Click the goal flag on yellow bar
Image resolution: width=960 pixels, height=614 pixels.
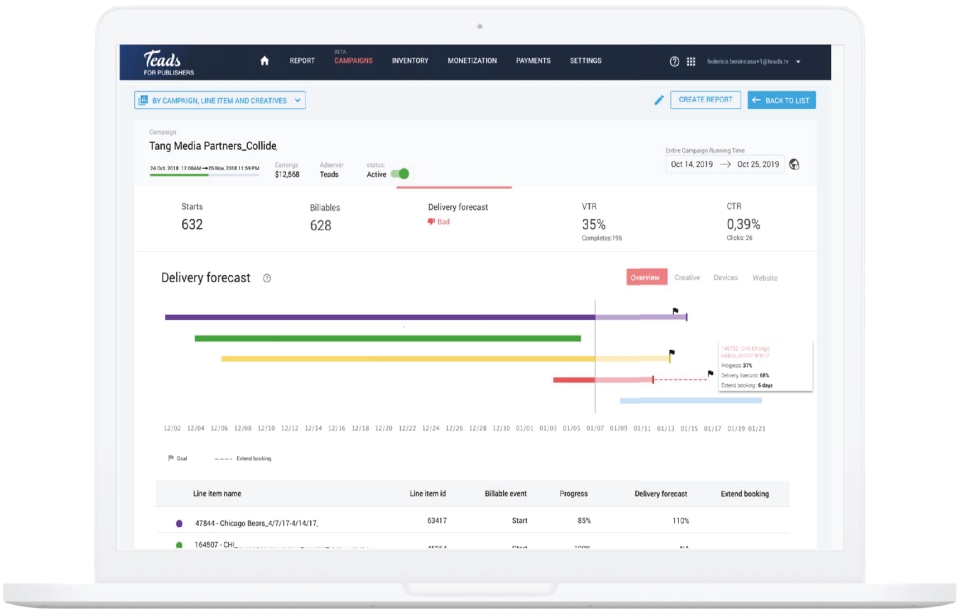[x=671, y=352]
